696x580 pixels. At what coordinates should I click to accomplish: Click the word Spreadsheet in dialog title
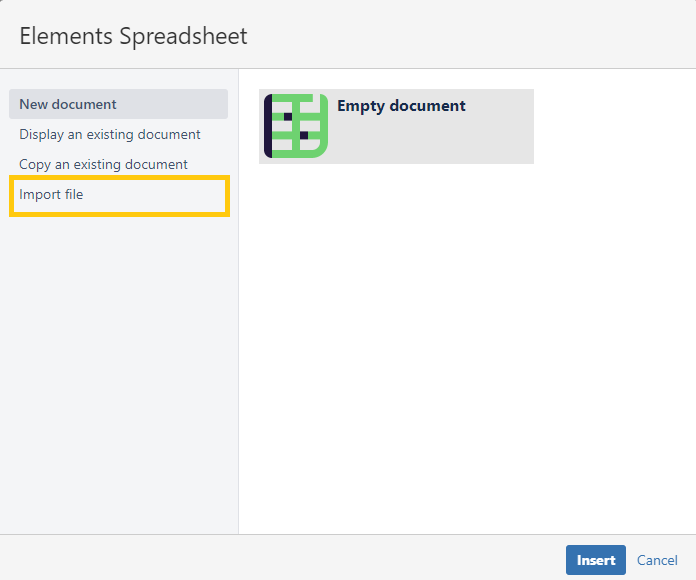pyautogui.click(x=182, y=37)
